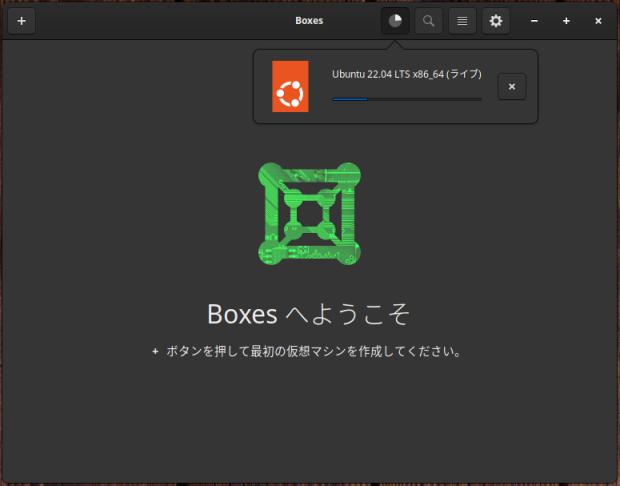Click the green Boxes cube logo

click(309, 214)
